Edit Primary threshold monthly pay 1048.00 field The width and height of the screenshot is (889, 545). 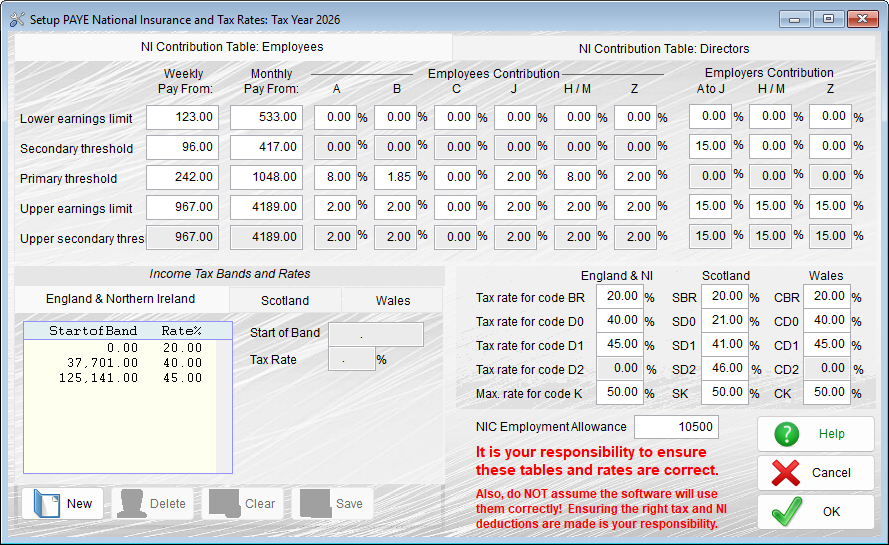coord(266,178)
